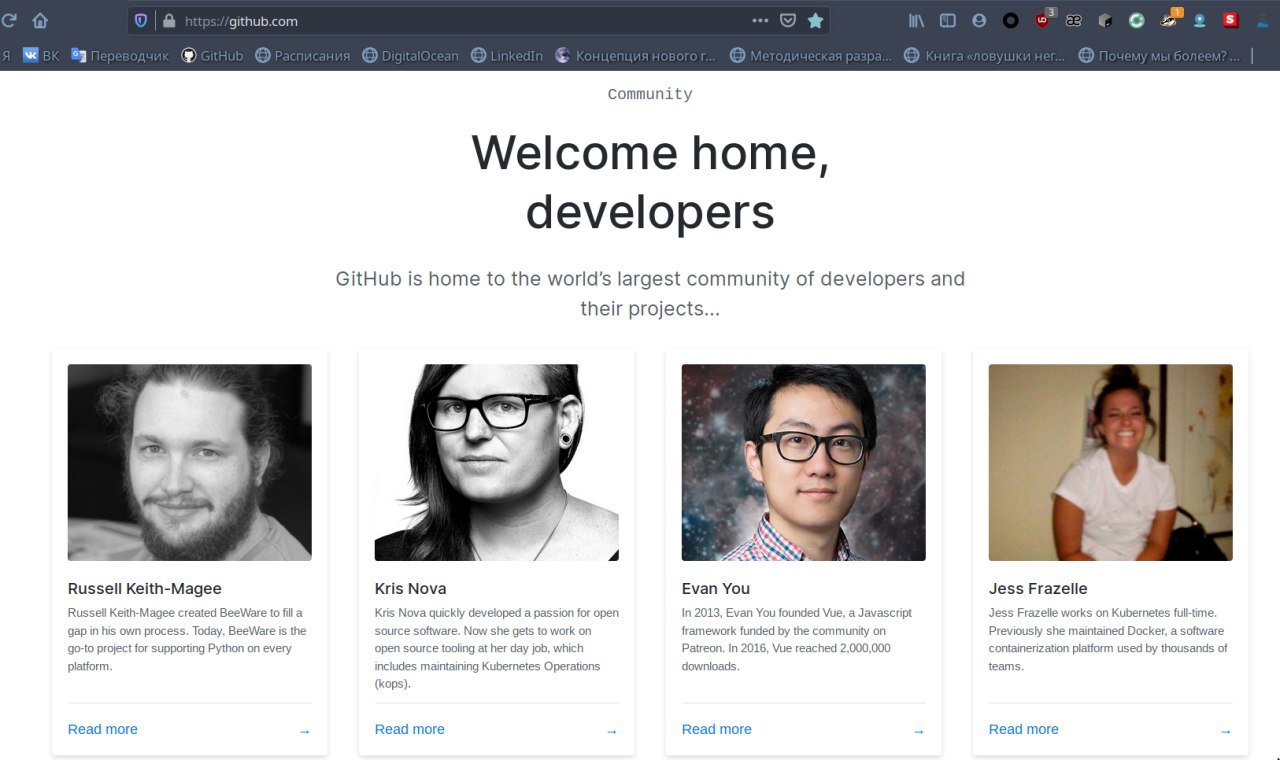
Task: Show site security info via padlock icon
Action: point(169,20)
